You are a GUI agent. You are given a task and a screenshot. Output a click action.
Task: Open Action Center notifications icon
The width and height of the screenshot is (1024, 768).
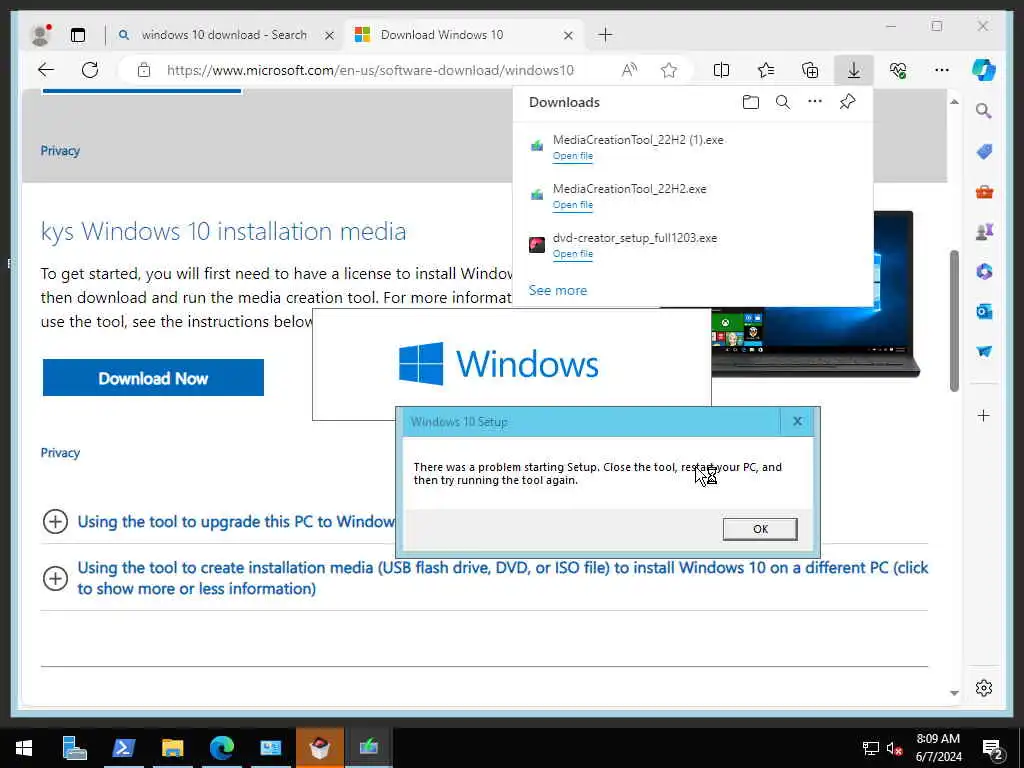tap(993, 749)
